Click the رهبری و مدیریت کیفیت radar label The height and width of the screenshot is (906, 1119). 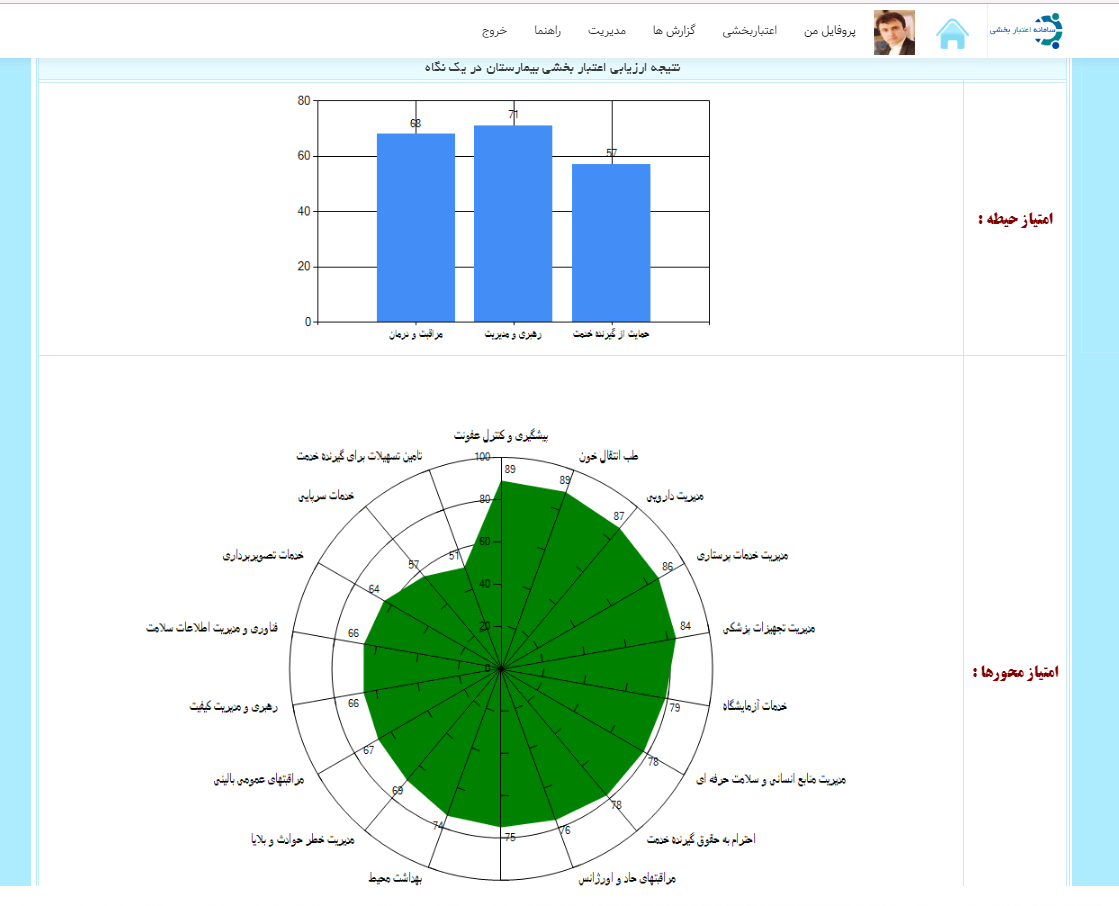[x=233, y=706]
